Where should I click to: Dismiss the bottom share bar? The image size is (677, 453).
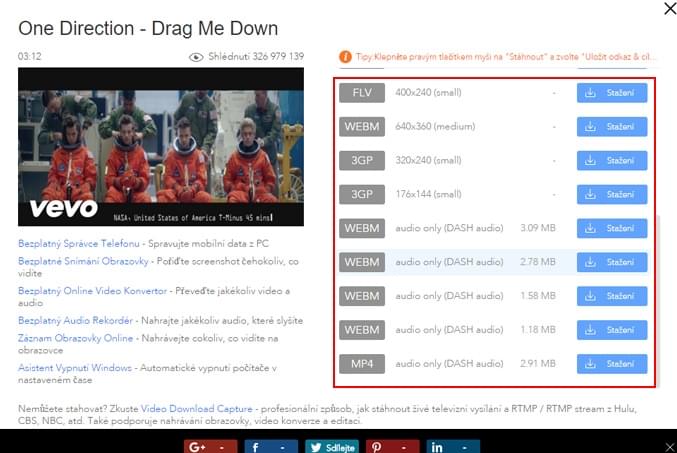click(668, 445)
